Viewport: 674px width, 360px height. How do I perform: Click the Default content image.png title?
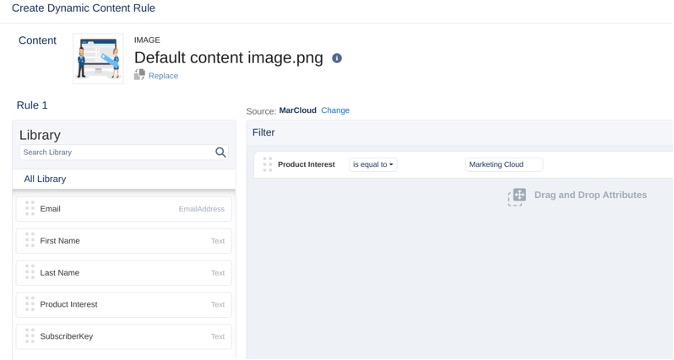229,58
